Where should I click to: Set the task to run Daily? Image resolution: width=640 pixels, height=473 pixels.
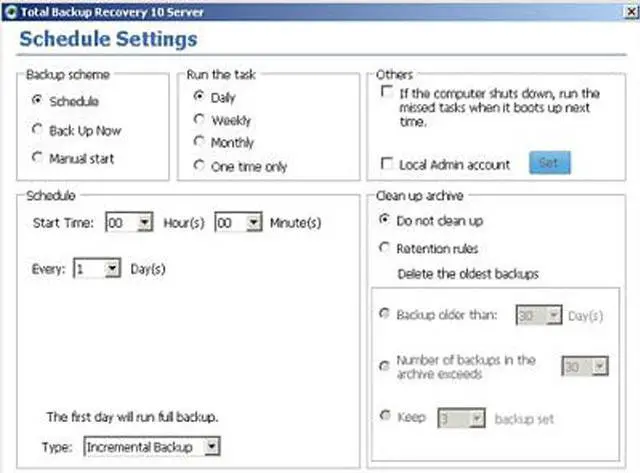199,97
